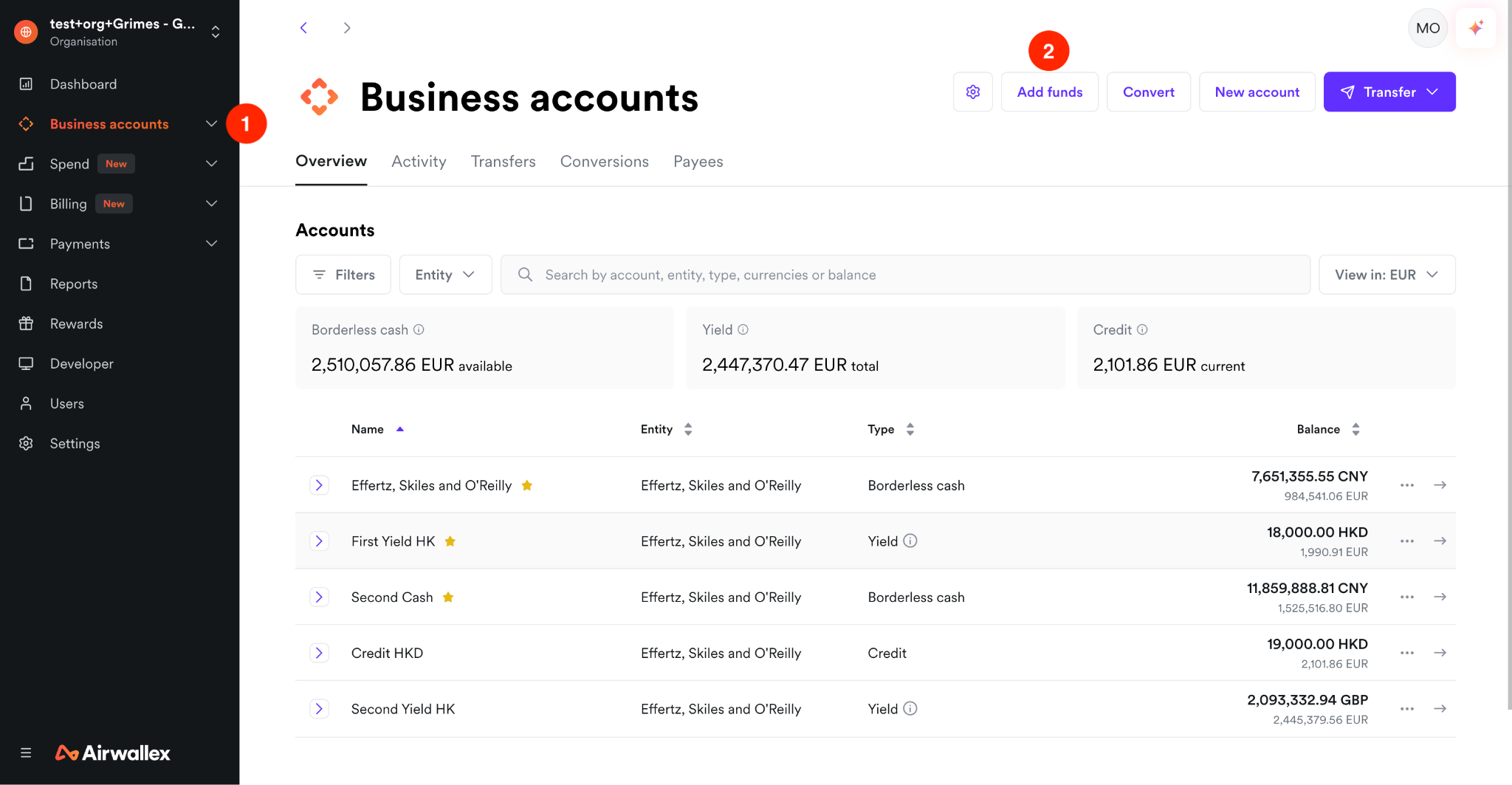Click the Credit HKD account name

point(387,653)
